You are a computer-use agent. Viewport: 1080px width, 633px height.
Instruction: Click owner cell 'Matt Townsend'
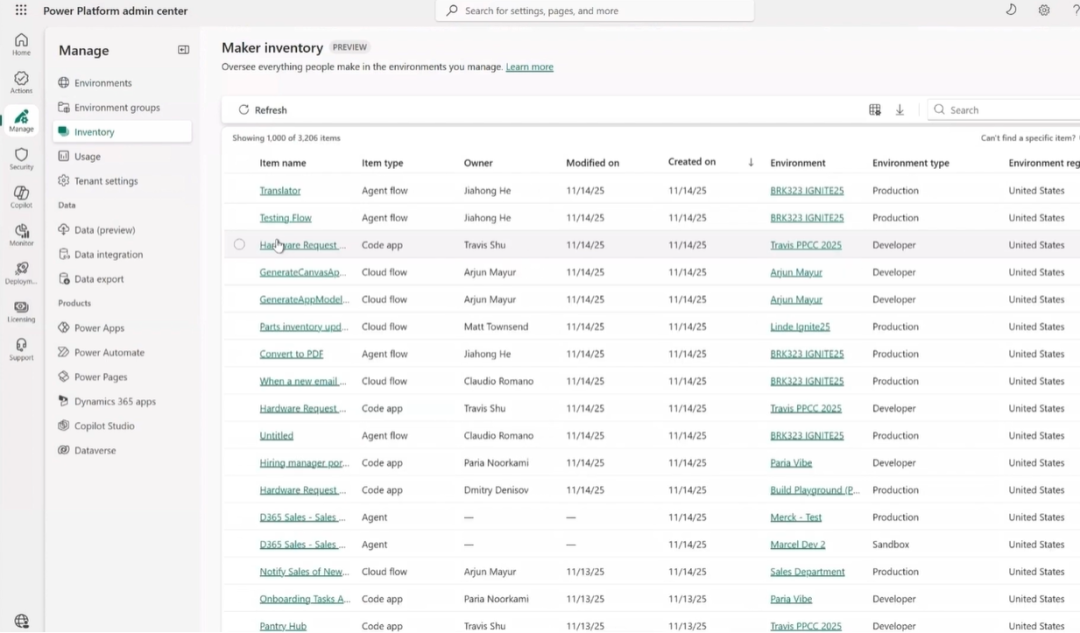(496, 326)
